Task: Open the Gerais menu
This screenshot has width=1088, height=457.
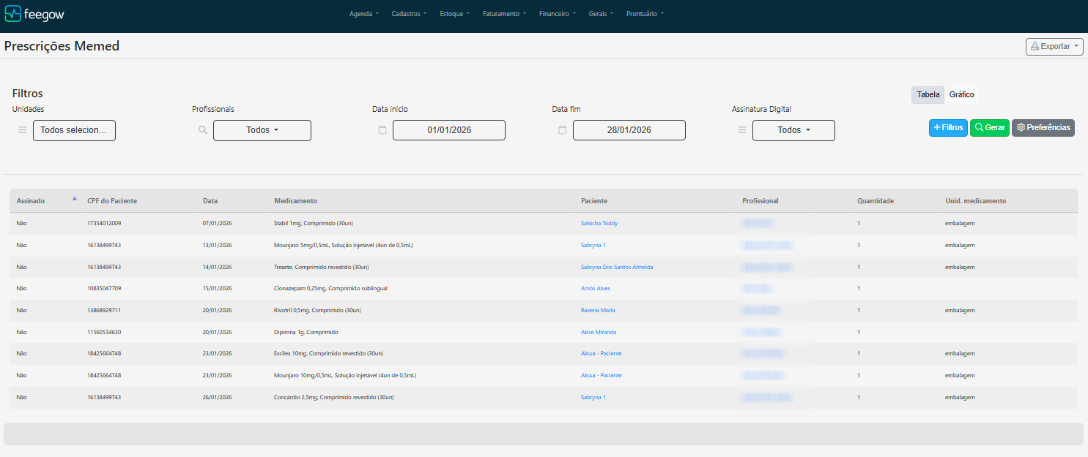Action: pyautogui.click(x=600, y=13)
